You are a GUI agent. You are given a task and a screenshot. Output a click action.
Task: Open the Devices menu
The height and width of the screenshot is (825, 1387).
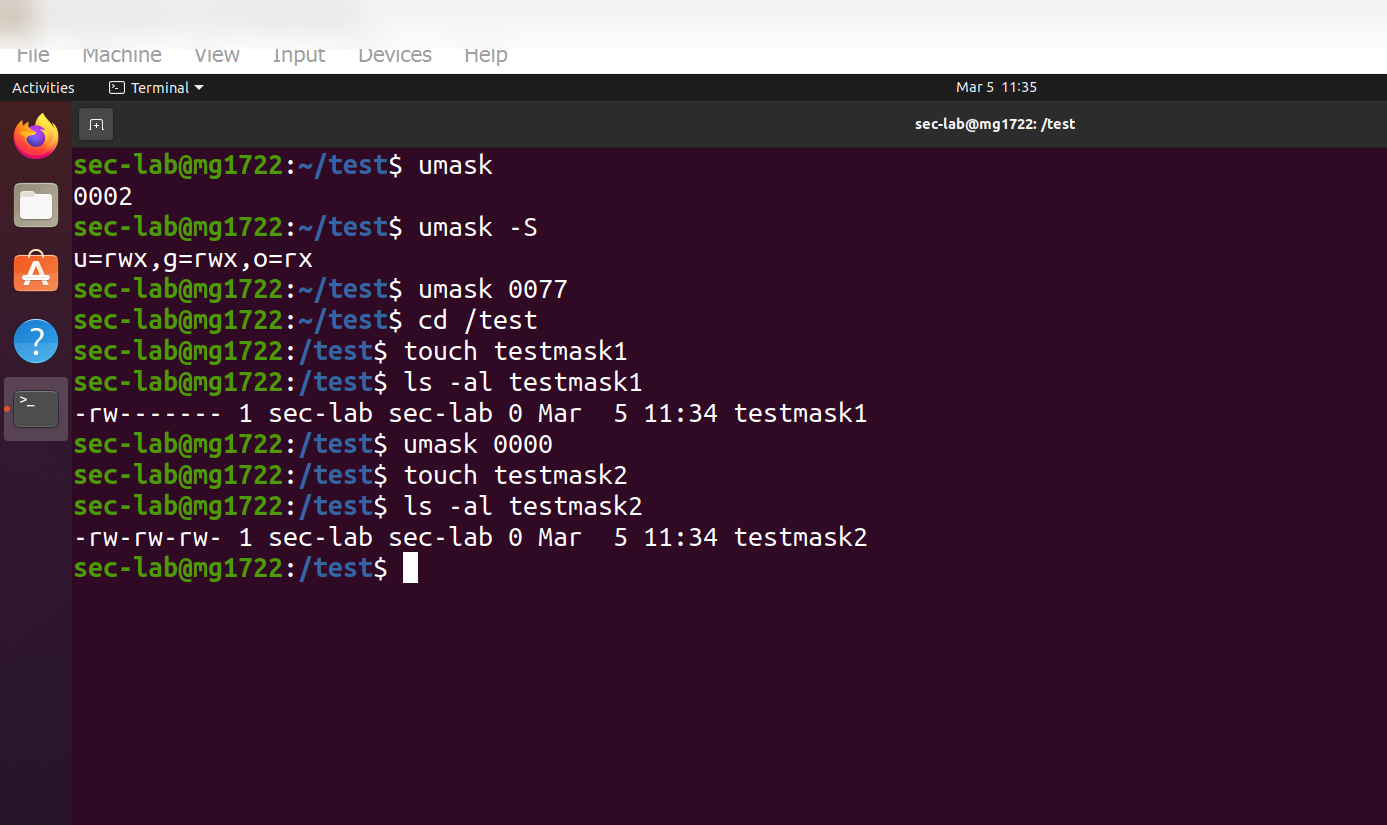[395, 55]
